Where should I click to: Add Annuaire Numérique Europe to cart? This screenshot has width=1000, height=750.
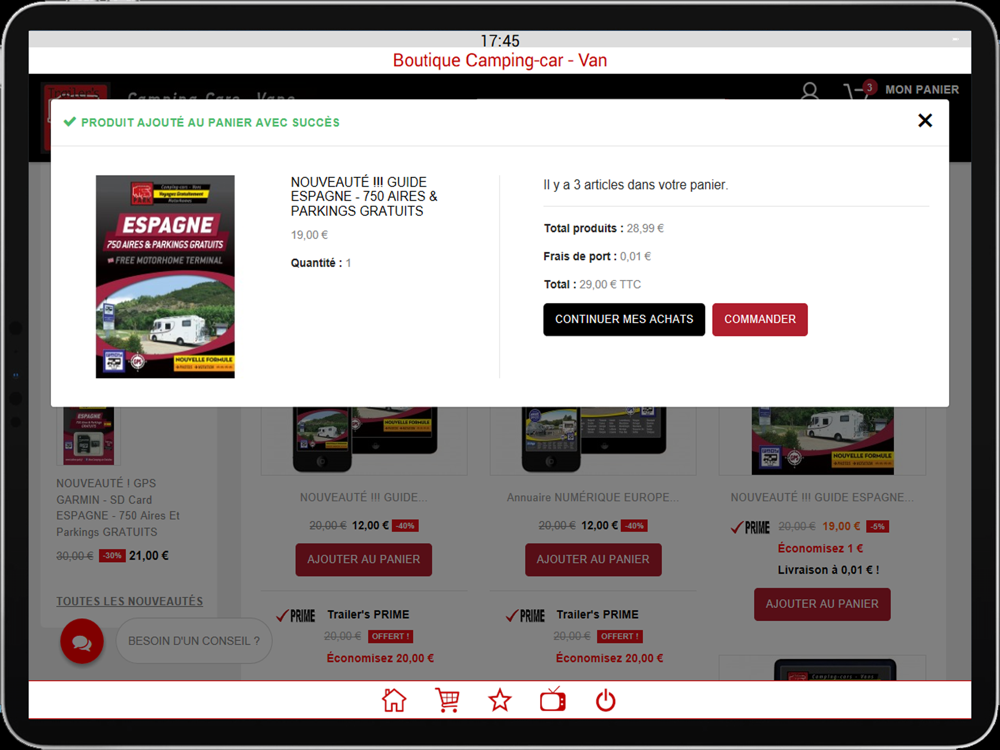[x=593, y=559]
